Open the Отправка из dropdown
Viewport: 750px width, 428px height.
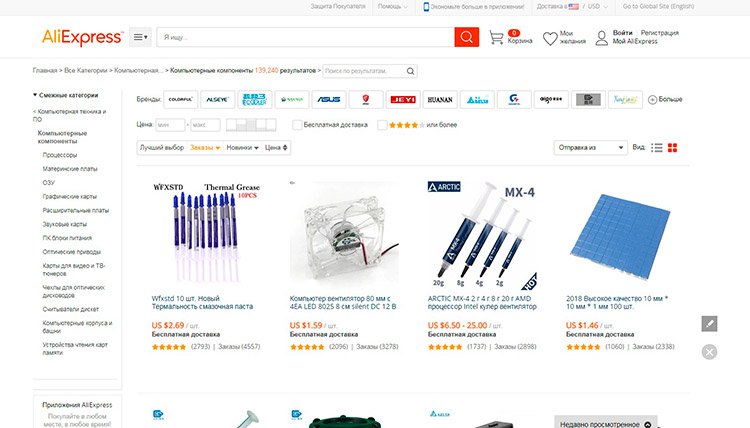click(x=590, y=147)
